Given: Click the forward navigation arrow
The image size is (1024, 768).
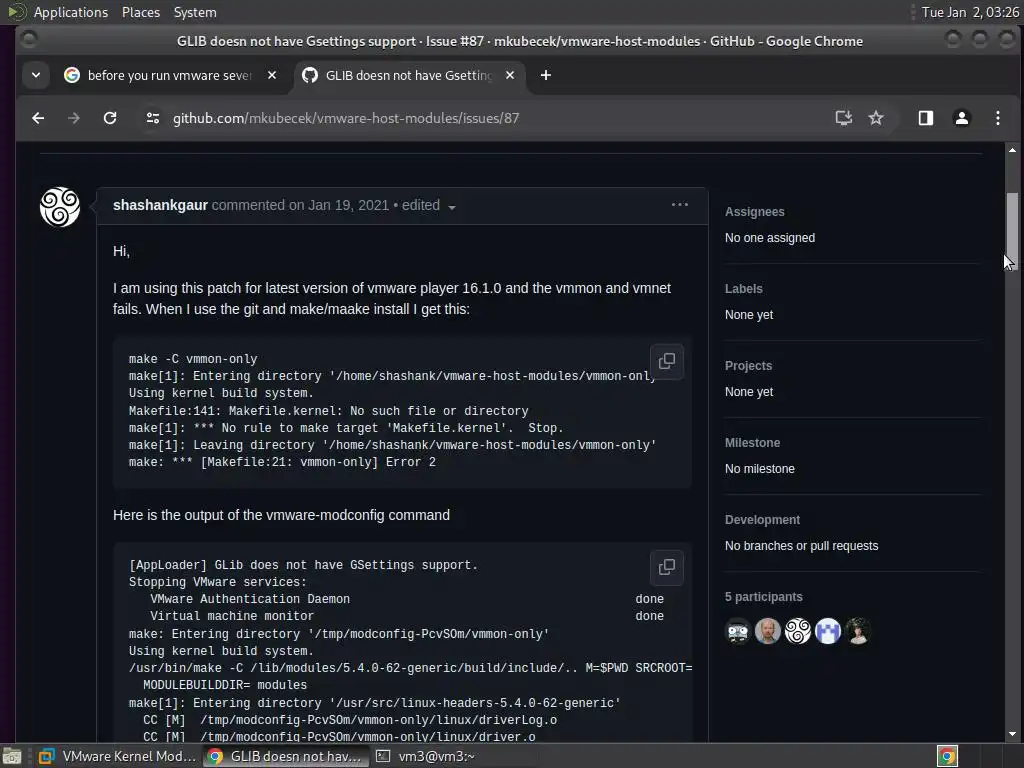Looking at the screenshot, I should [x=74, y=118].
